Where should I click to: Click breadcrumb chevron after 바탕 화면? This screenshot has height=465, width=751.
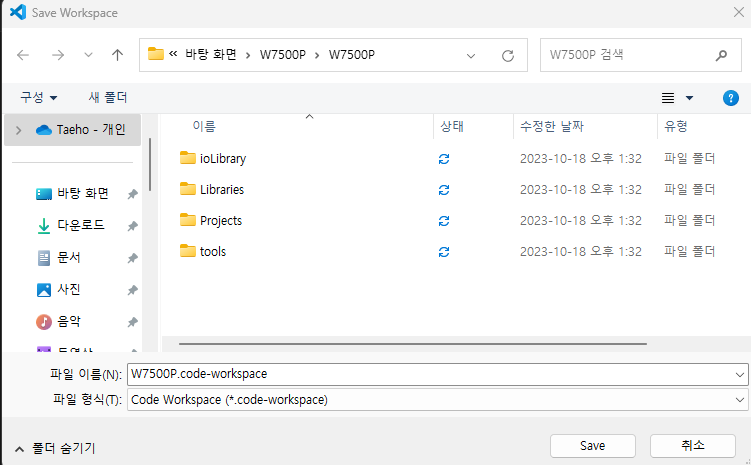pyautogui.click(x=248, y=56)
